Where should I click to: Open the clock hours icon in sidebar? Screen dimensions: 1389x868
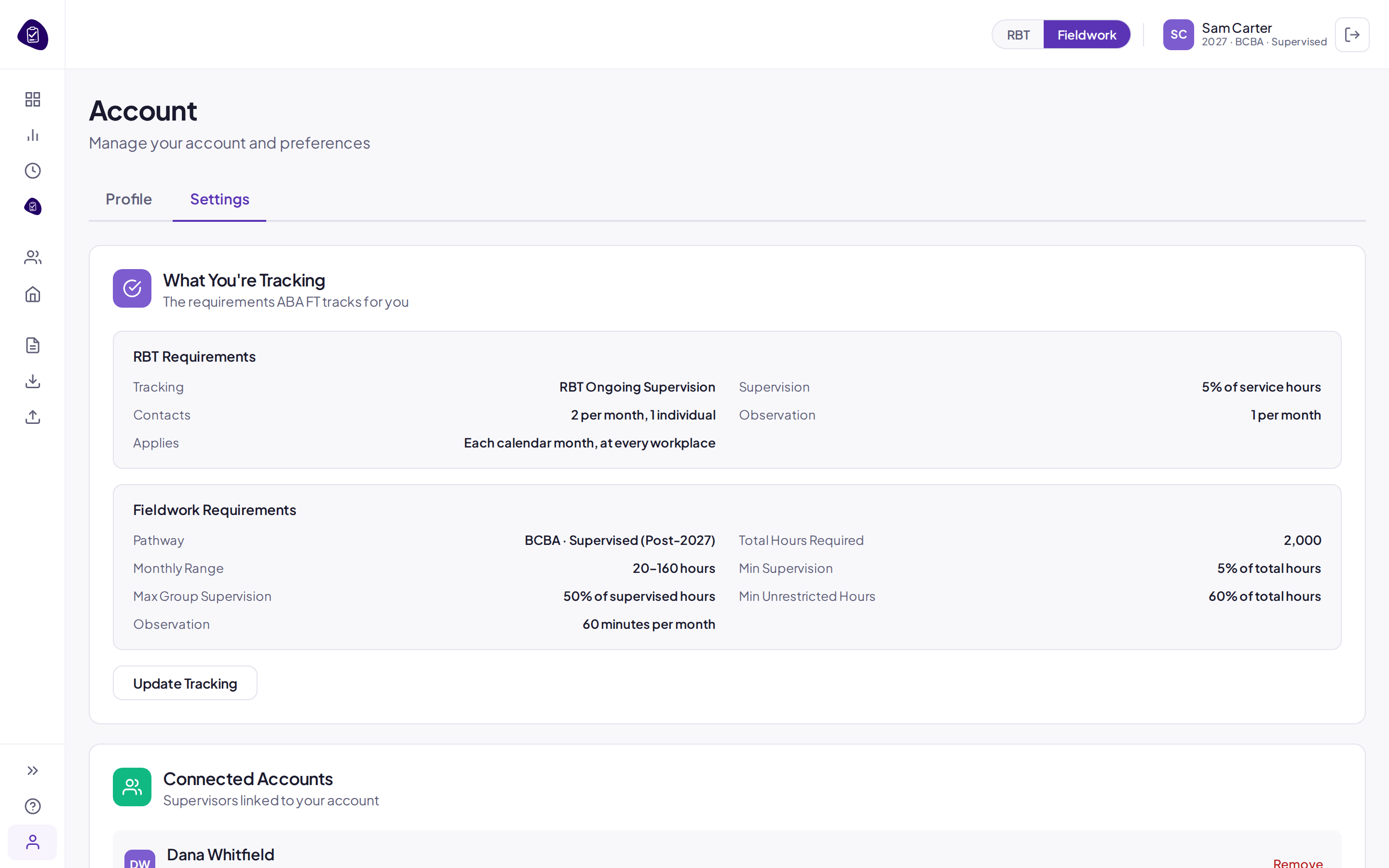click(33, 171)
